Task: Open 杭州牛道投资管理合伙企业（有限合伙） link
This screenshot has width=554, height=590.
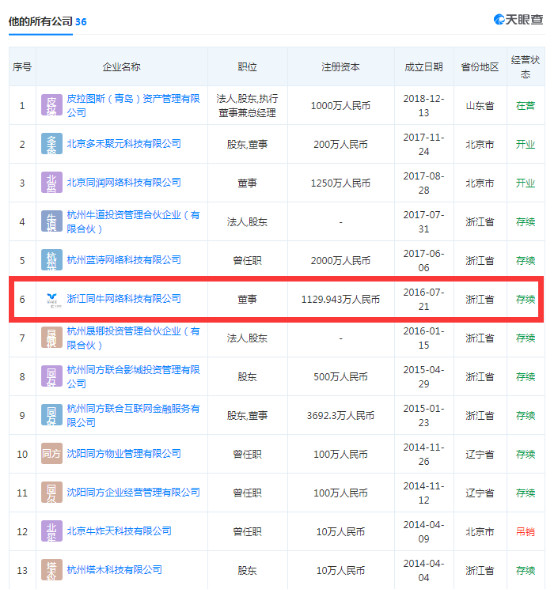Action: click(x=133, y=222)
